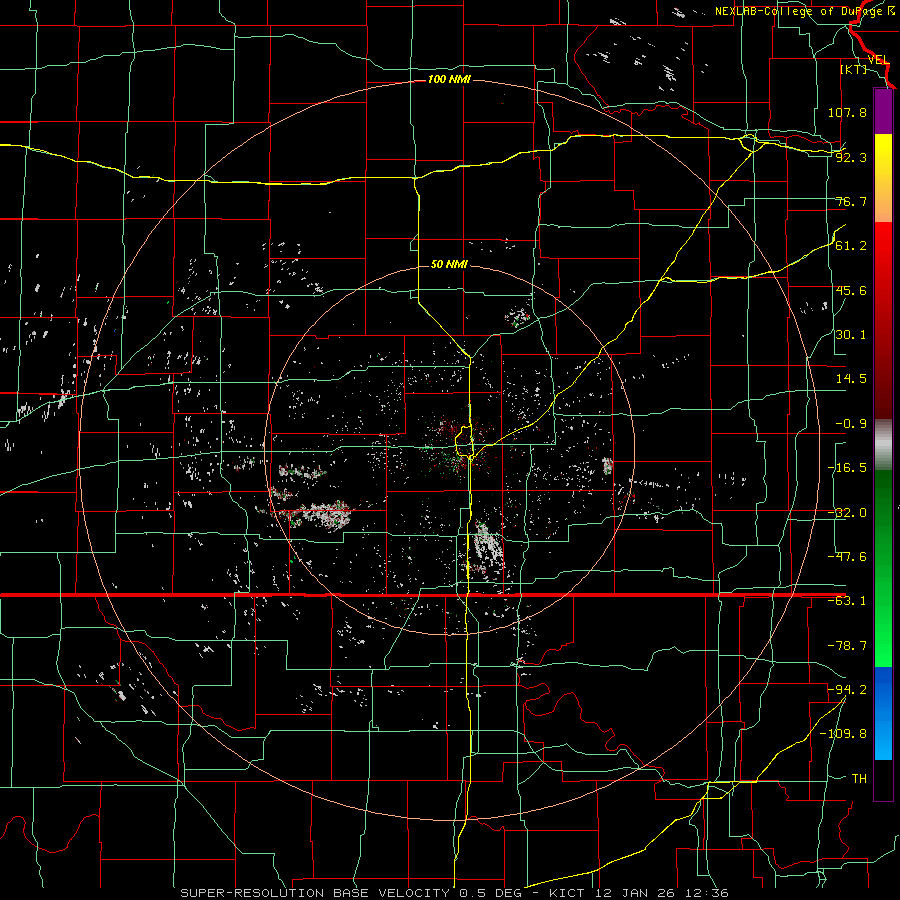Click the VEL legend title
Viewport: 900px width, 900px height.
pyautogui.click(x=879, y=60)
